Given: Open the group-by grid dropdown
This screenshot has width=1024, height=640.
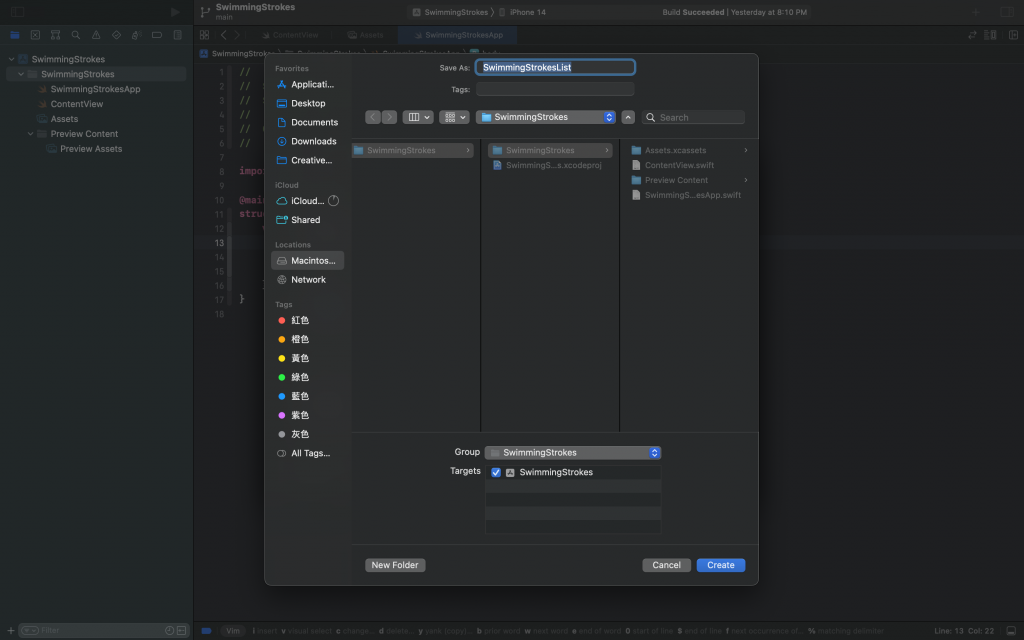Looking at the screenshot, I should [x=454, y=117].
